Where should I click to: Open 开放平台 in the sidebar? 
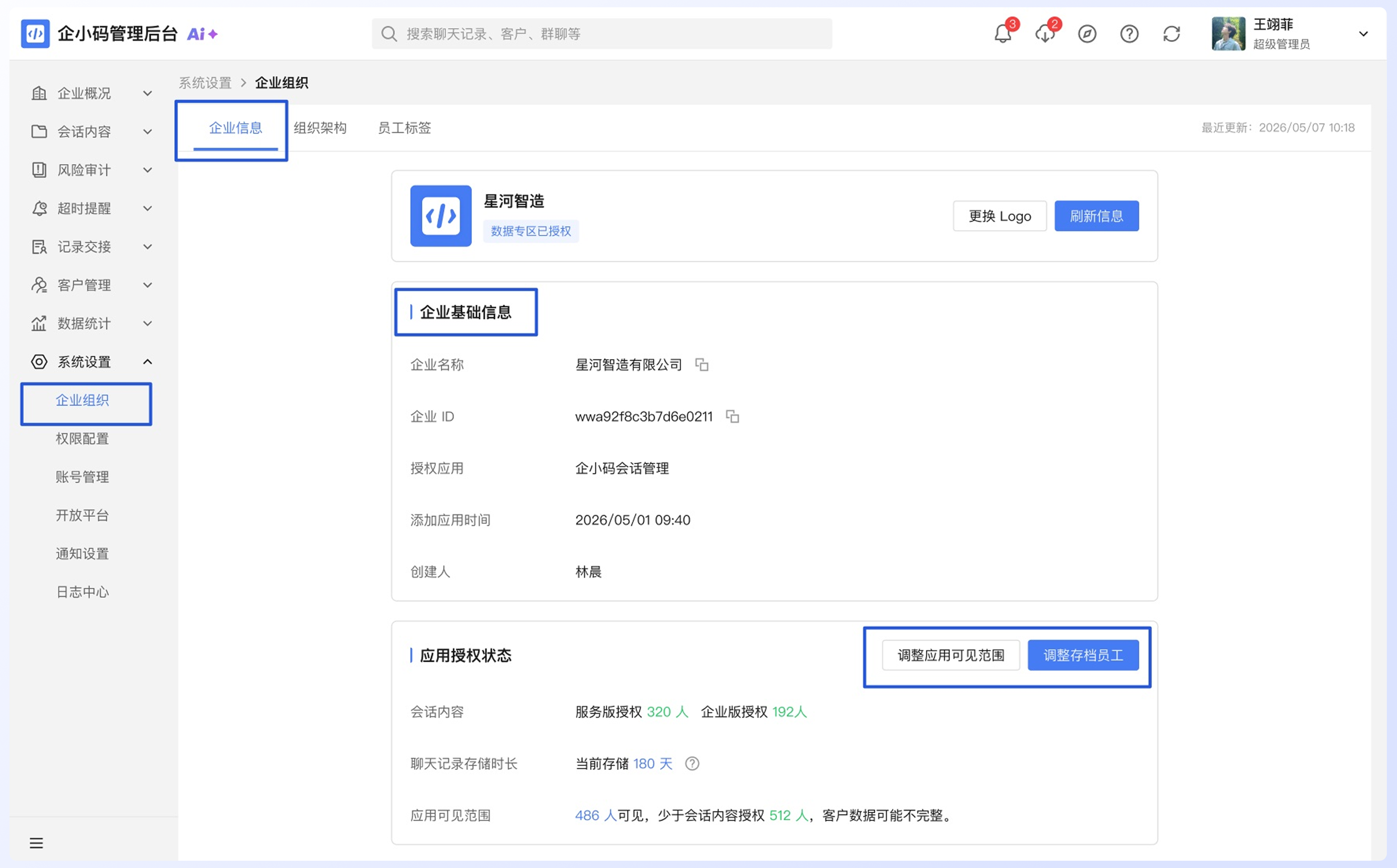82,515
